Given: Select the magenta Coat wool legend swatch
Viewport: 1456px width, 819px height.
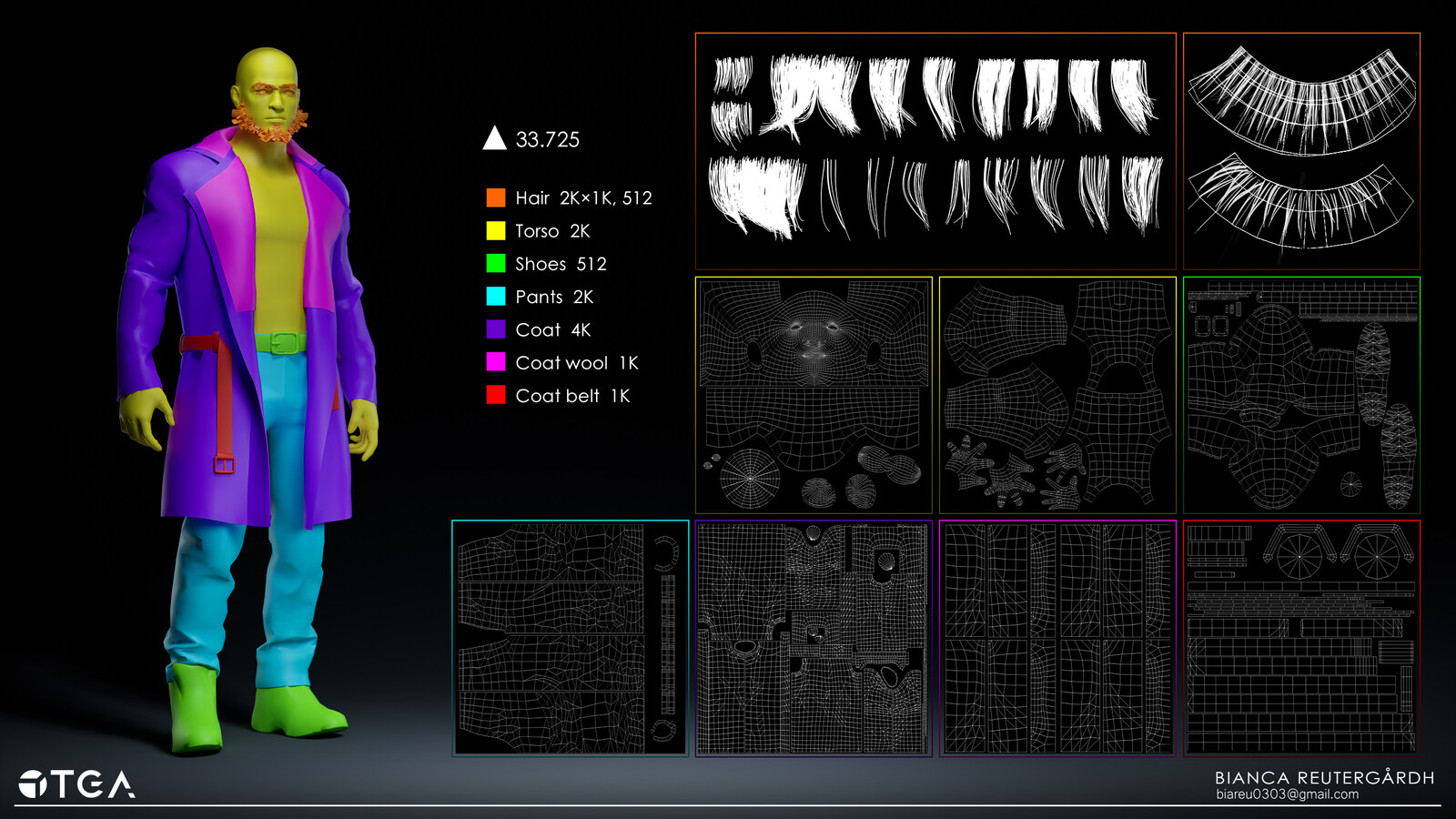Looking at the screenshot, I should [x=495, y=361].
